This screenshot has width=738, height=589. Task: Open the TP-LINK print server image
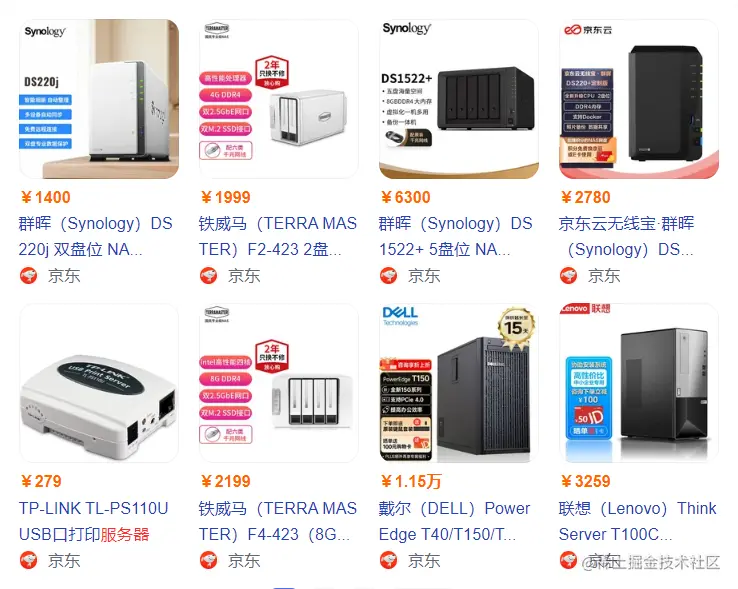(99, 383)
